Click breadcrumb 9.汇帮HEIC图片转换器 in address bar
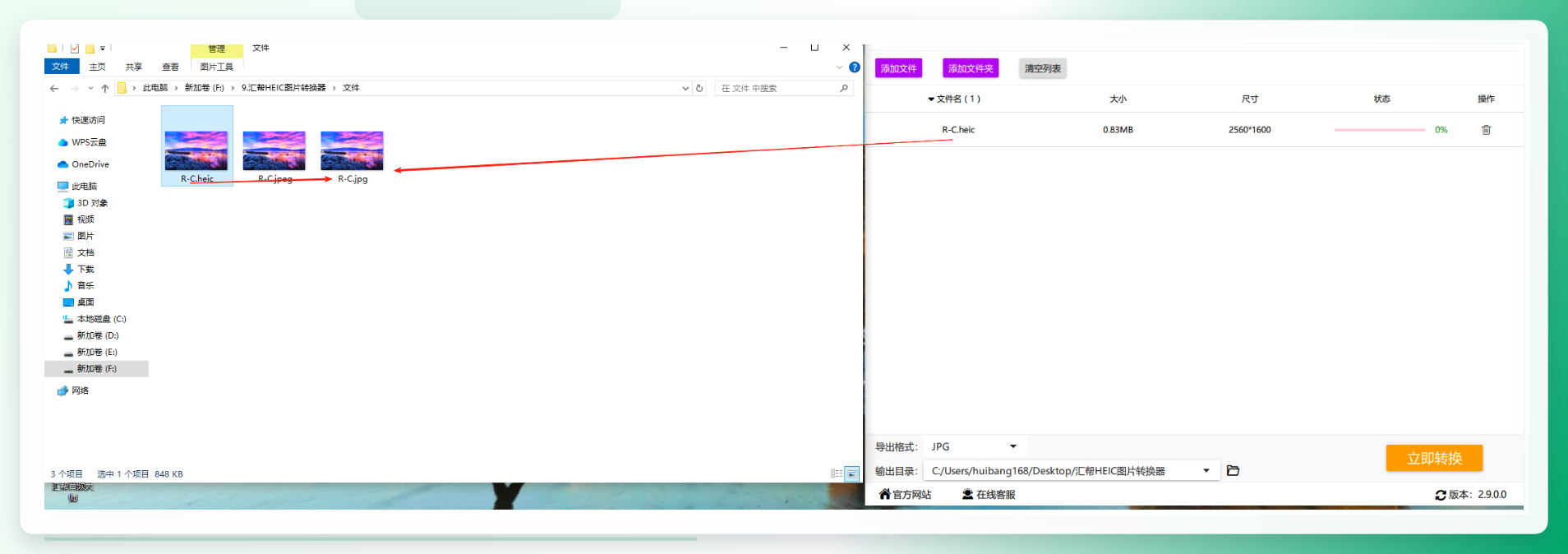The height and width of the screenshot is (554, 1568). 284,88
